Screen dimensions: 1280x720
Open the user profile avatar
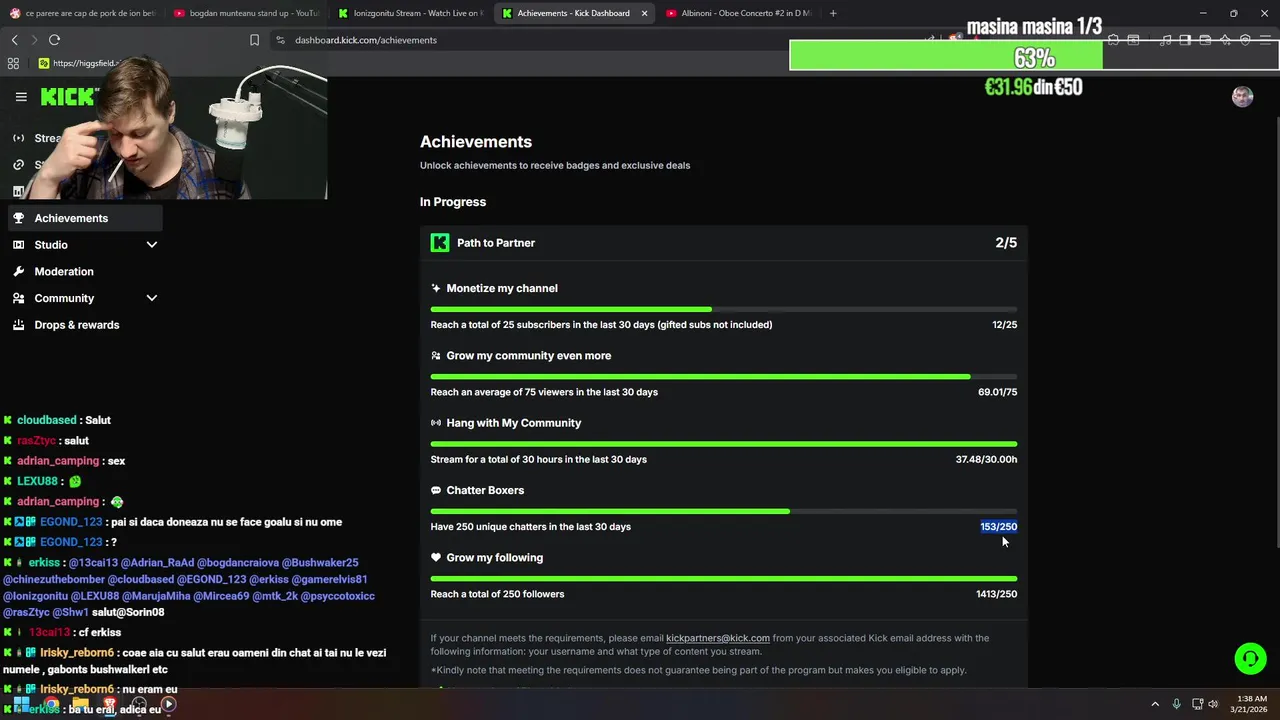[1242, 97]
